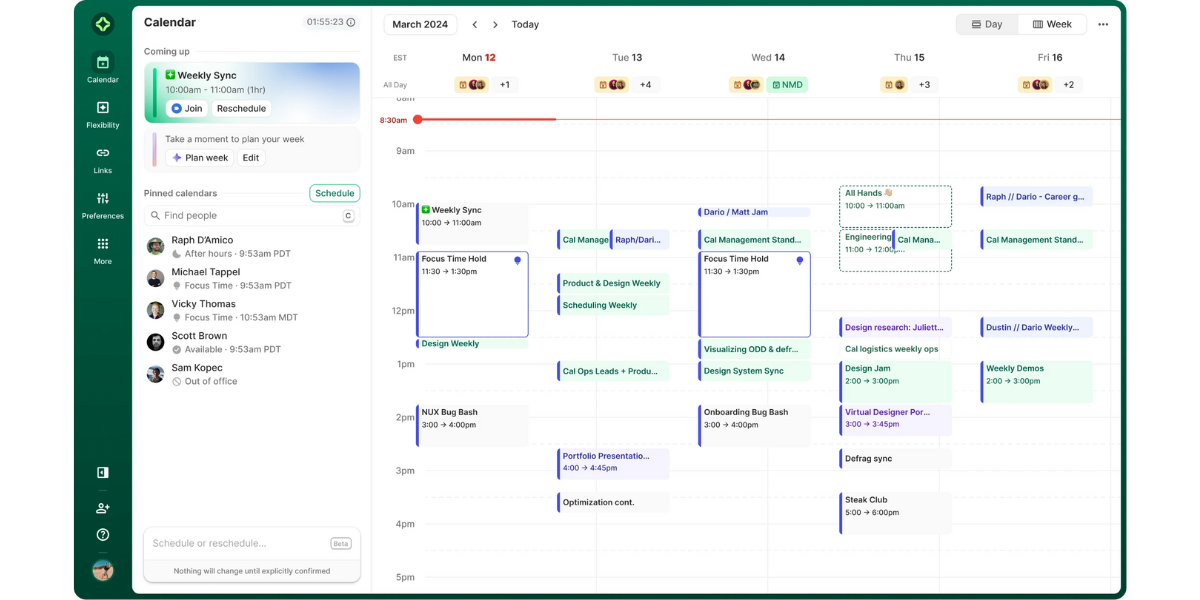Click the Find people search field
Screen dimensions: 1200x600
click(200, 215)
